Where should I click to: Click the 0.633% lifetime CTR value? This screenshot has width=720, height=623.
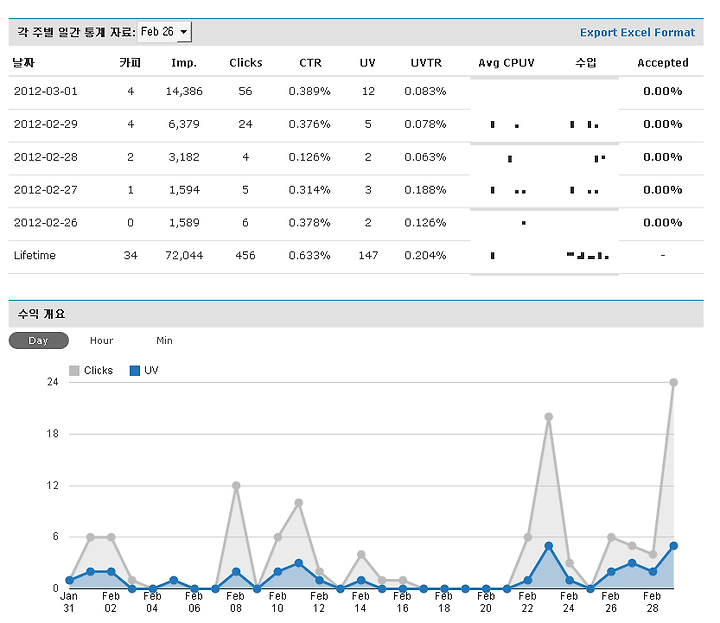309,255
